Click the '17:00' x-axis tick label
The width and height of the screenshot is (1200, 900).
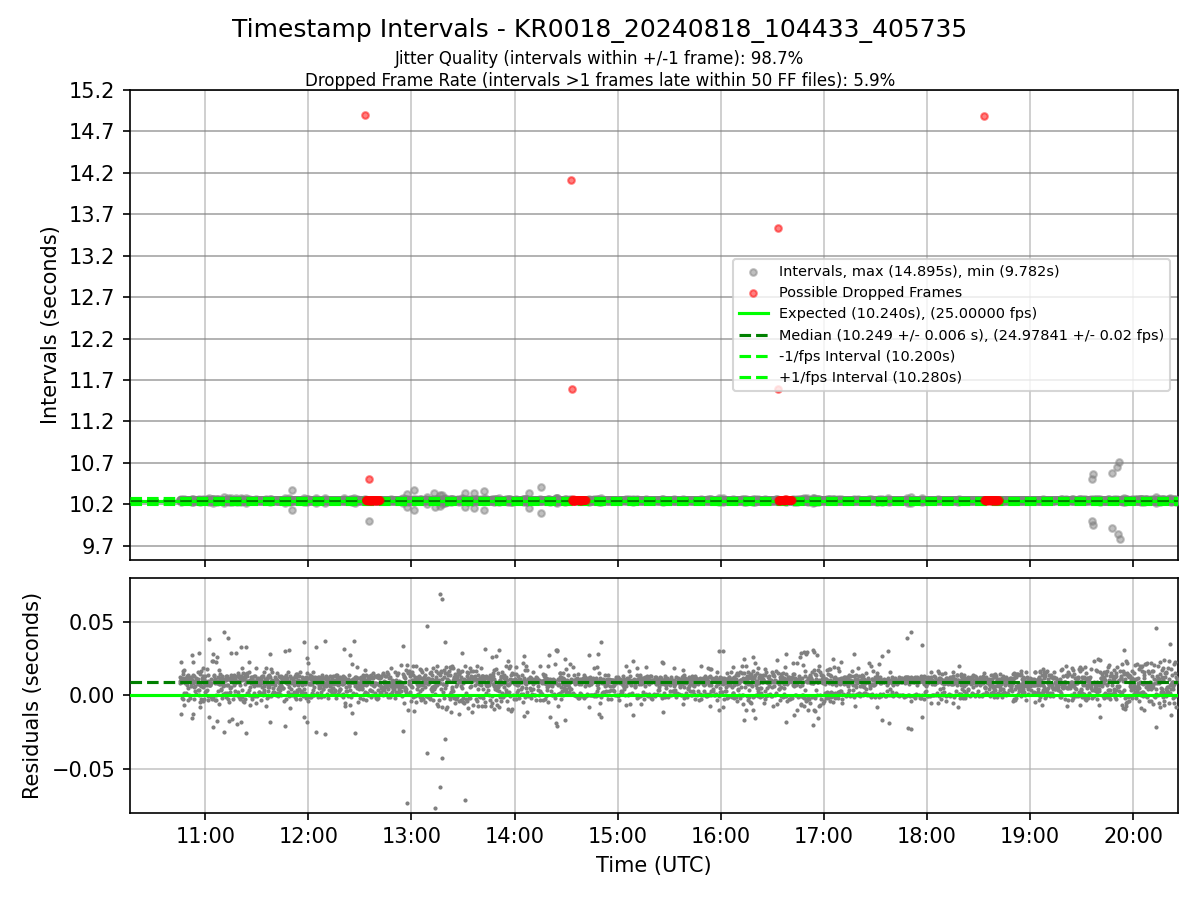pos(823,837)
